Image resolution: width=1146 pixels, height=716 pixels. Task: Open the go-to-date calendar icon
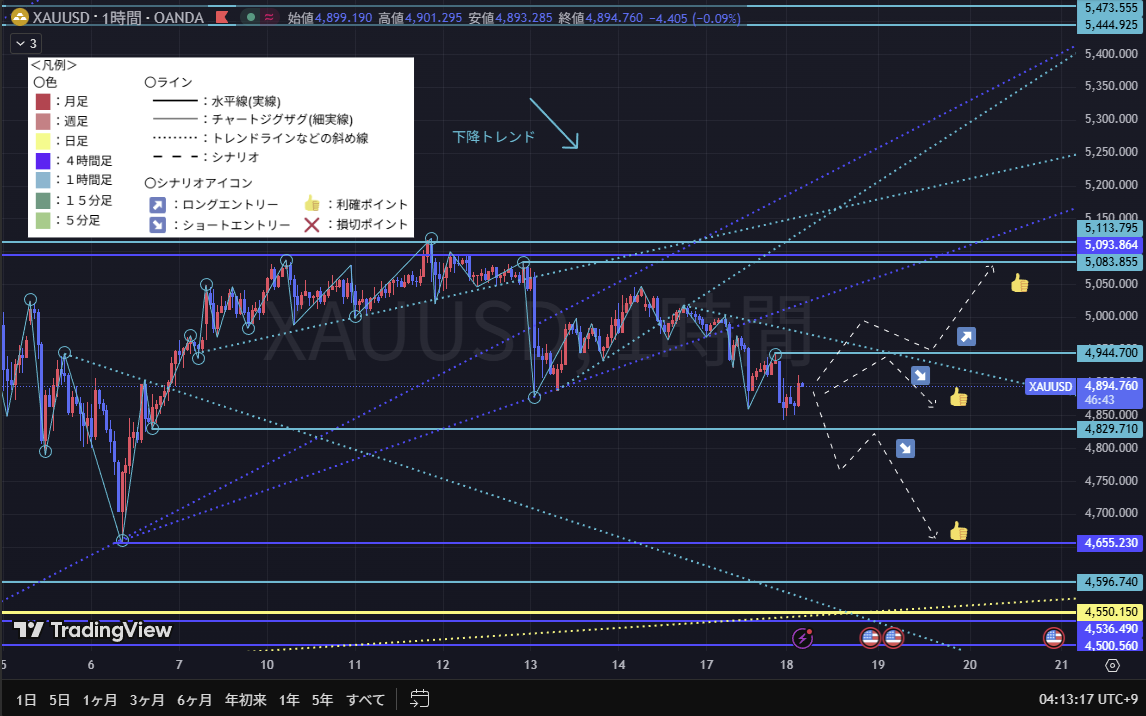420,698
